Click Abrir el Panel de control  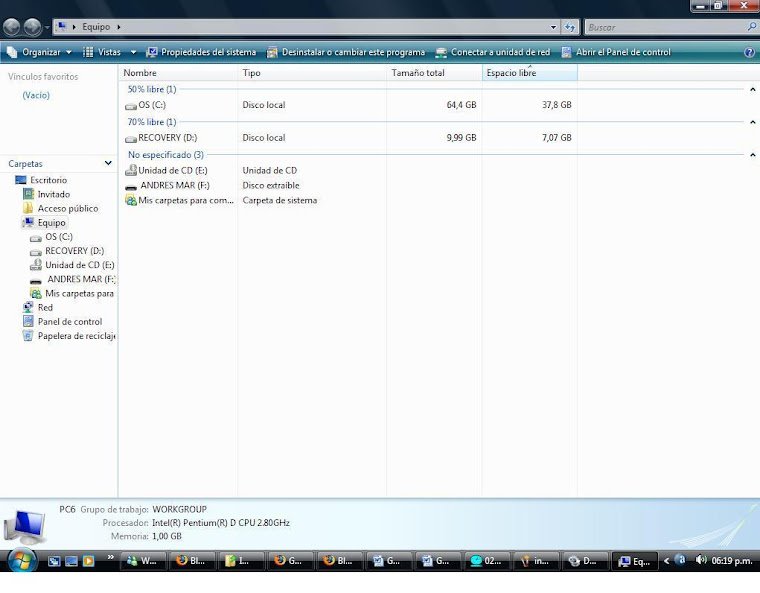[616, 52]
